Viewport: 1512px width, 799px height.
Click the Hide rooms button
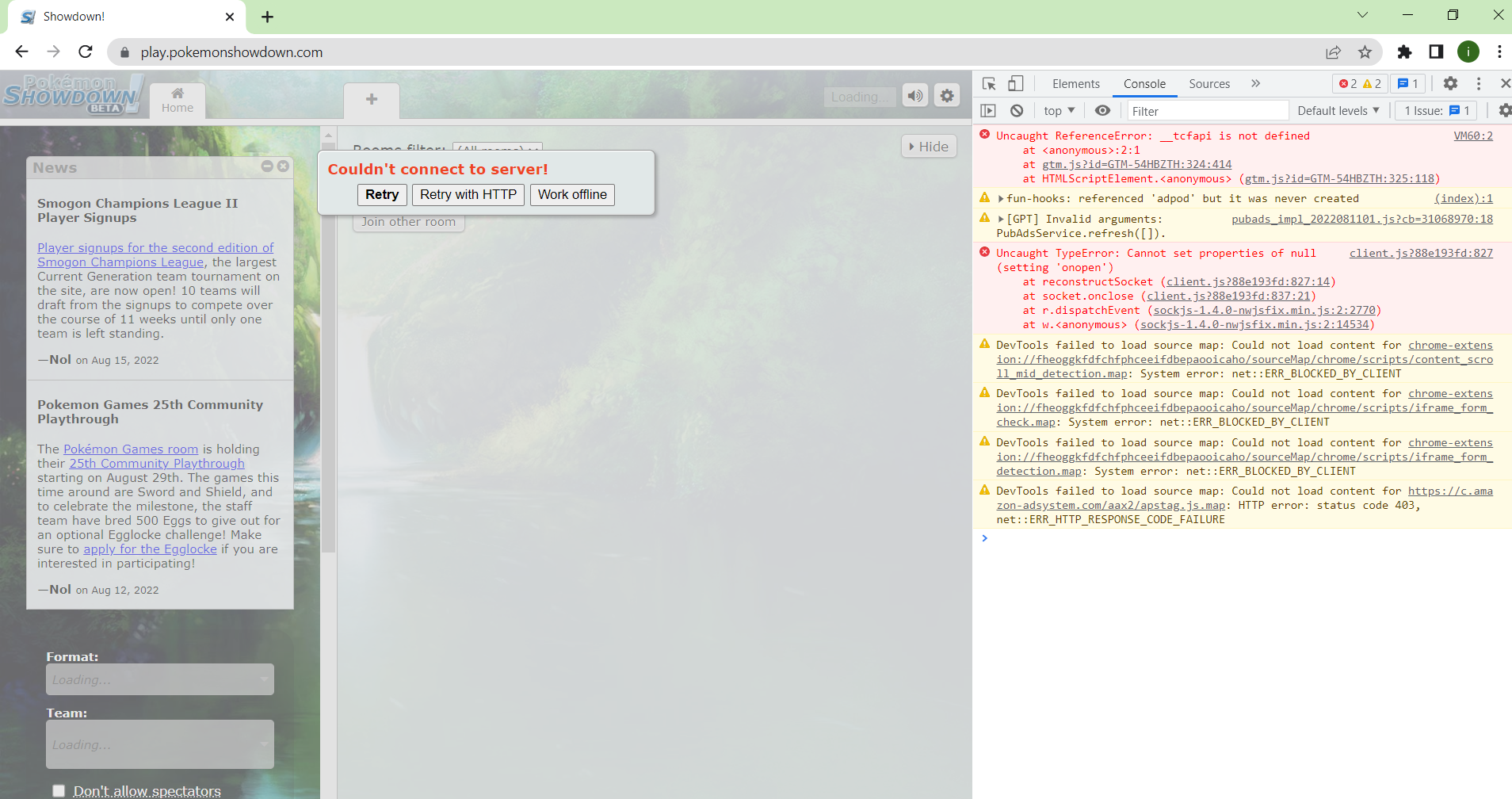tap(929, 147)
